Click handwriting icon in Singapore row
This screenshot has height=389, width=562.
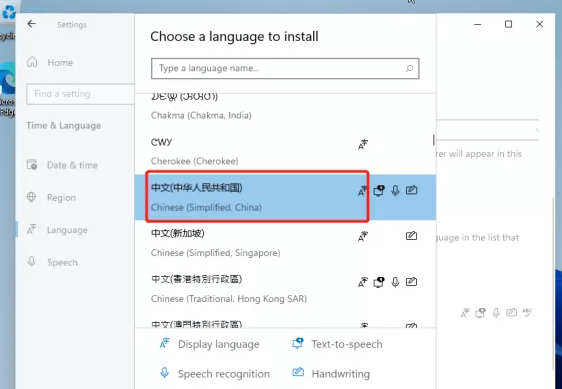pyautogui.click(x=411, y=236)
